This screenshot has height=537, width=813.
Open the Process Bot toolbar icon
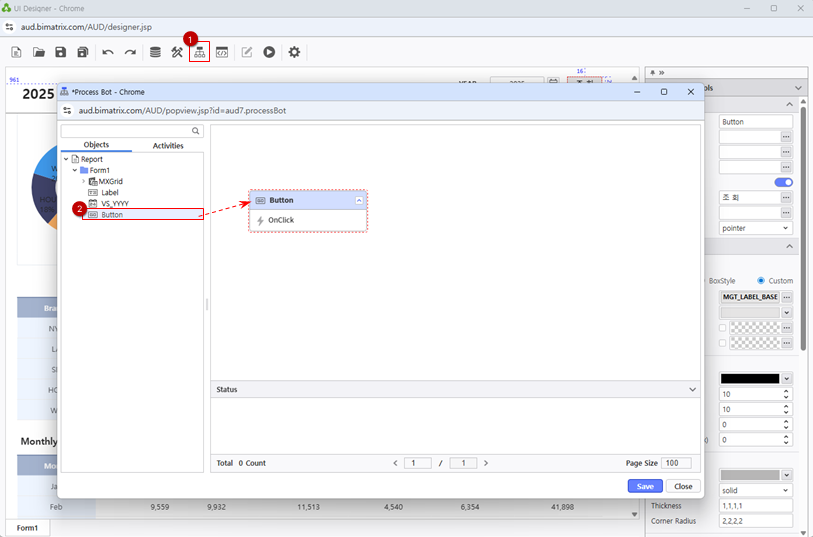click(200, 52)
